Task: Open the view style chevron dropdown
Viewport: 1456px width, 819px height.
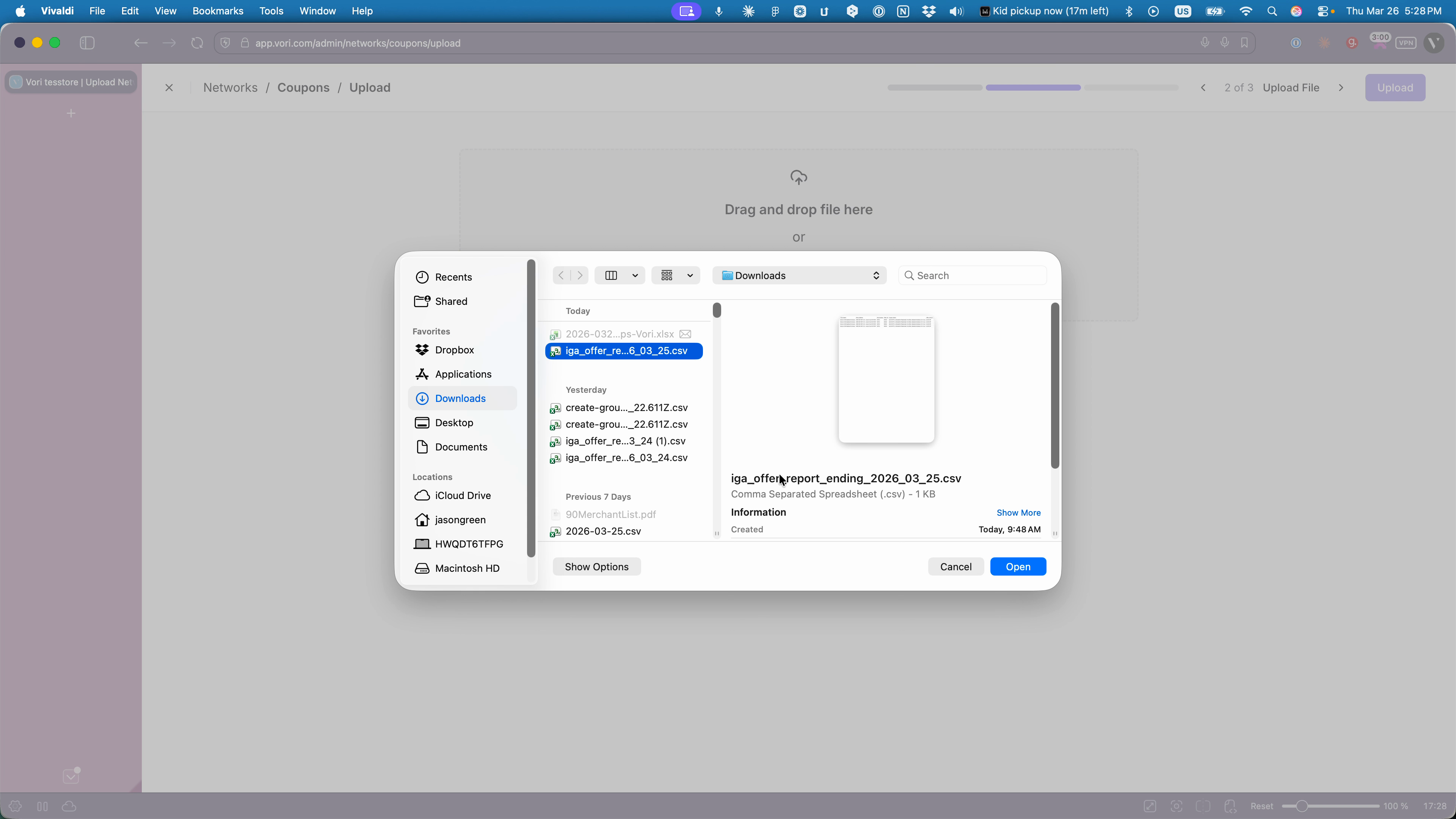Action: coord(635,275)
